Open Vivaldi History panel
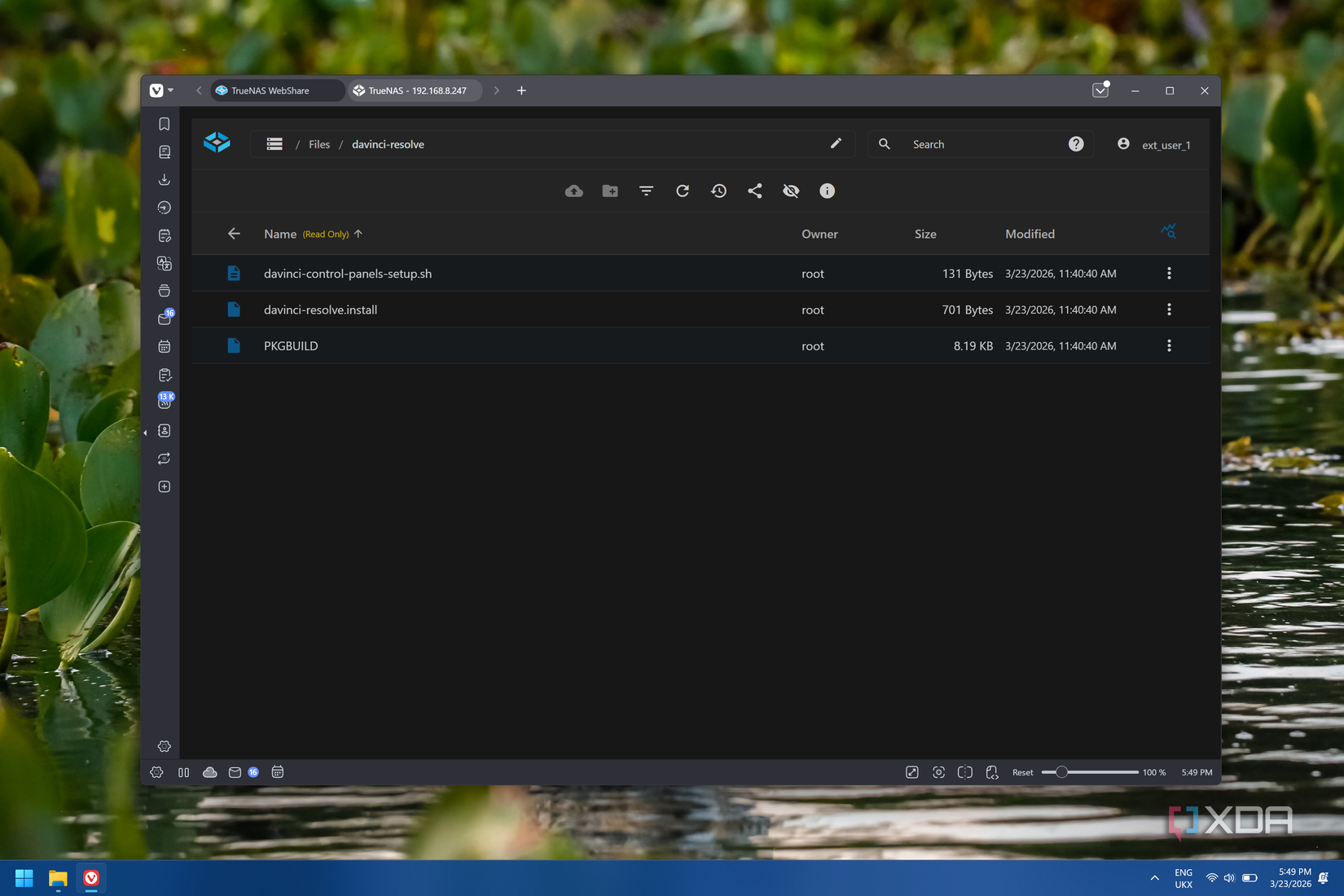Viewport: 1344px width, 896px height. [x=164, y=208]
